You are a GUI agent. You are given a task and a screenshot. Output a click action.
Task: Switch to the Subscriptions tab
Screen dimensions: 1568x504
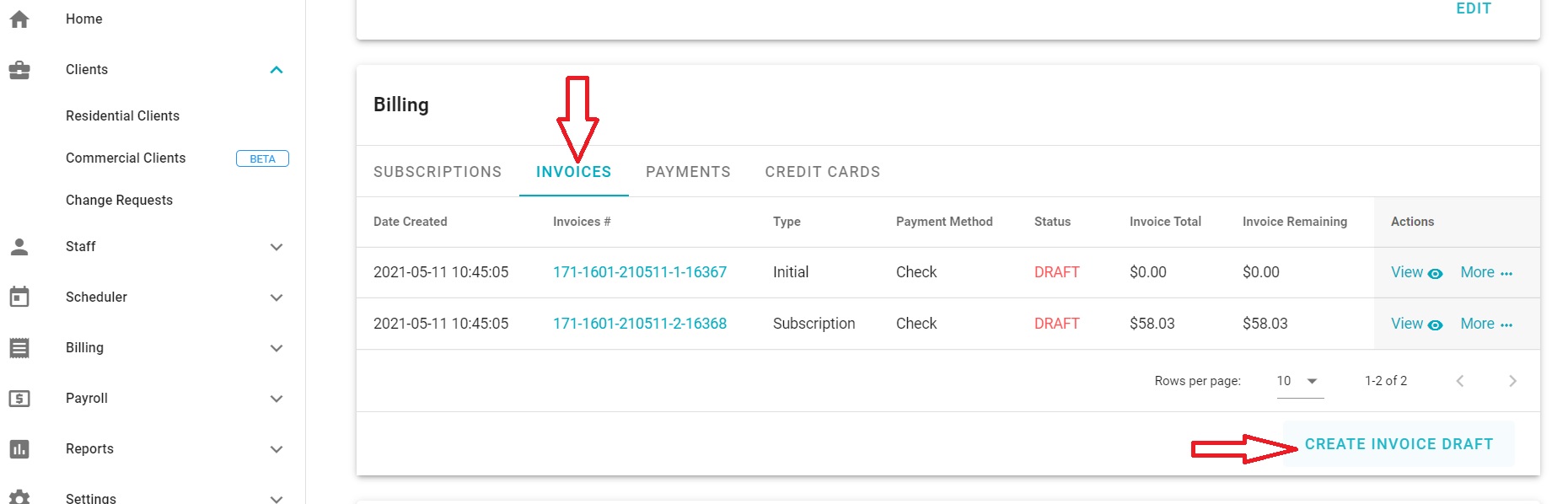pyautogui.click(x=438, y=172)
